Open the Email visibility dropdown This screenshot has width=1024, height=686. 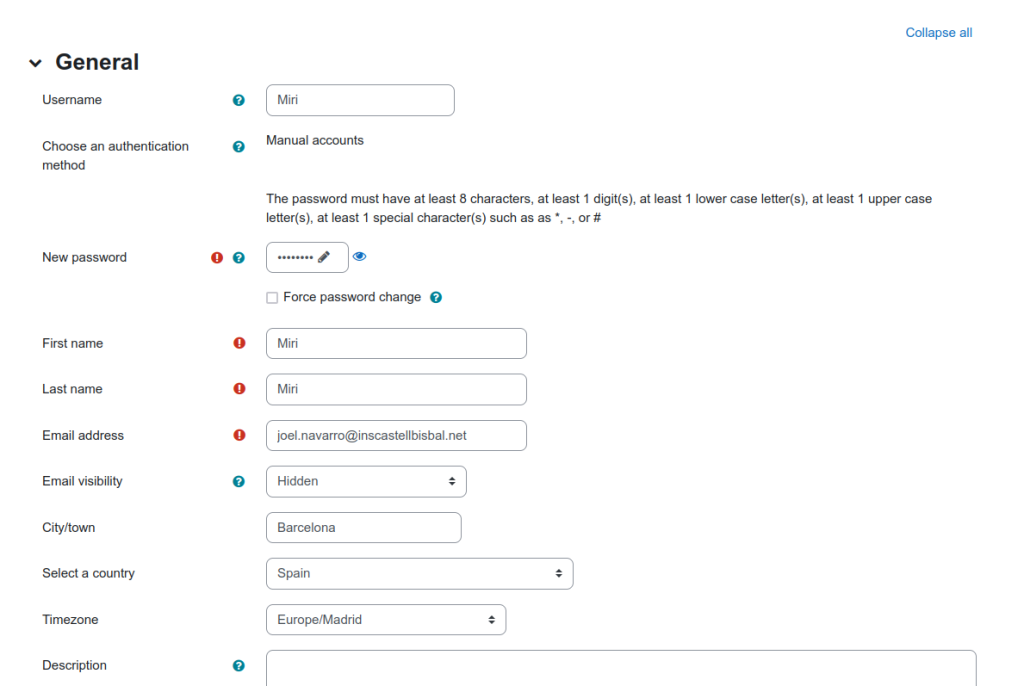[x=366, y=481]
